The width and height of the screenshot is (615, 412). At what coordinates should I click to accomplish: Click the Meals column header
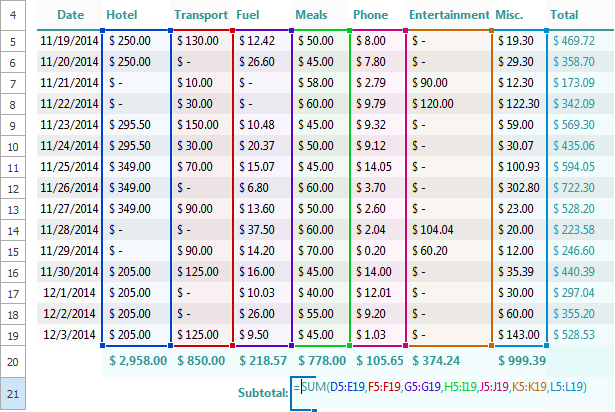[311, 15]
